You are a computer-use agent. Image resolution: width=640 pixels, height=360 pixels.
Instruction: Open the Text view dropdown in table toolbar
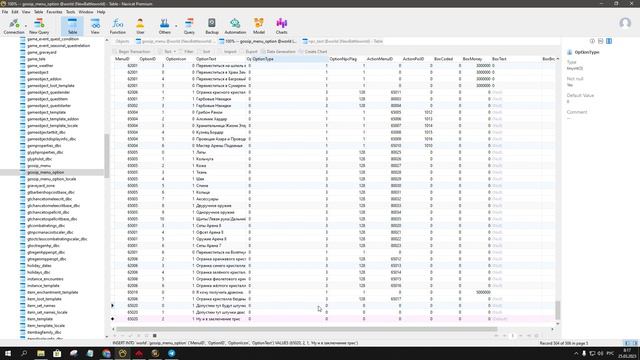click(x=167, y=52)
